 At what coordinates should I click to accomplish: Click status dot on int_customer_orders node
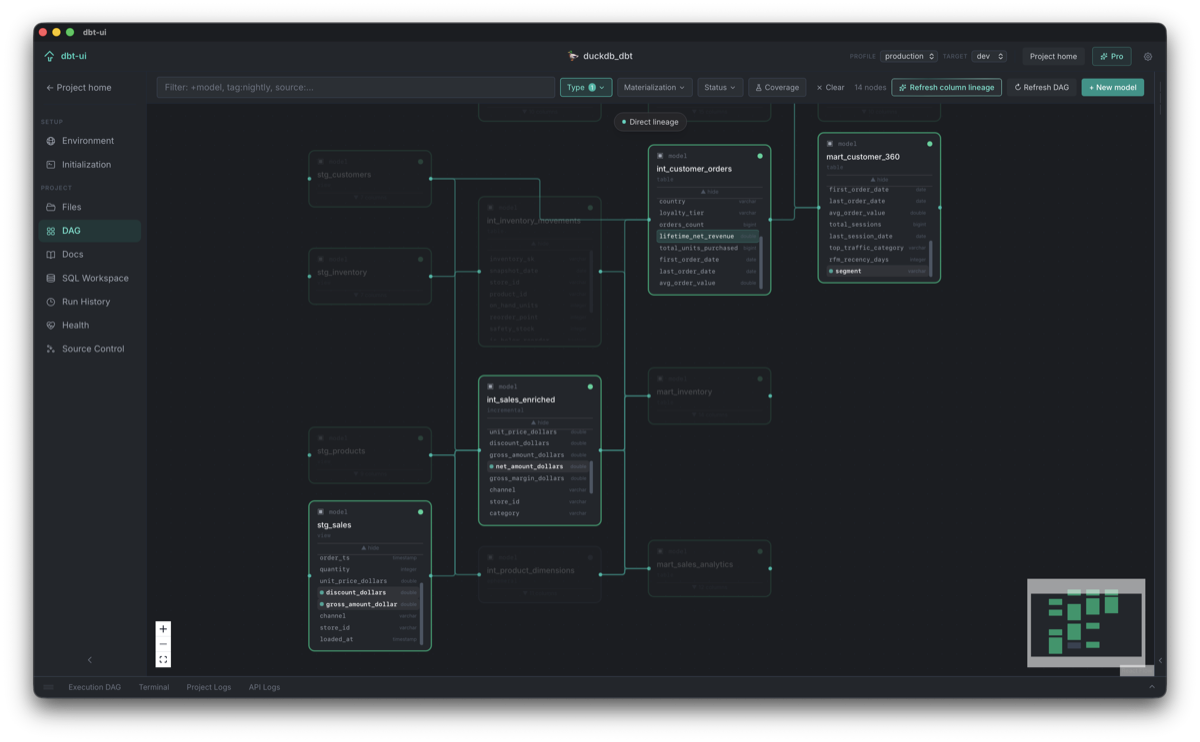[760, 156]
